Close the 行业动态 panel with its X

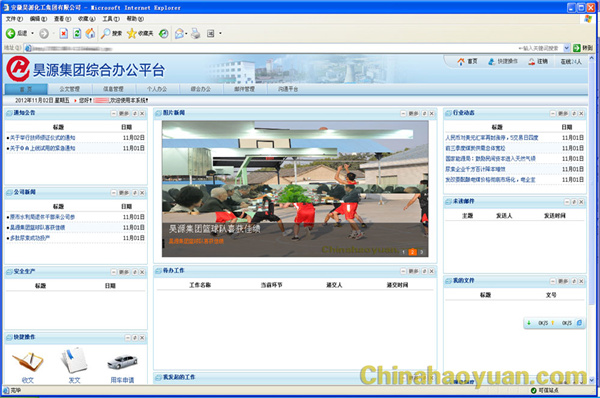581,114
